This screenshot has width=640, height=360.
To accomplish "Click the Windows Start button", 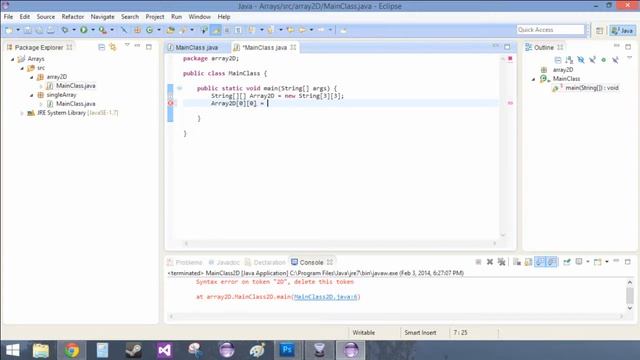I will [x=13, y=350].
